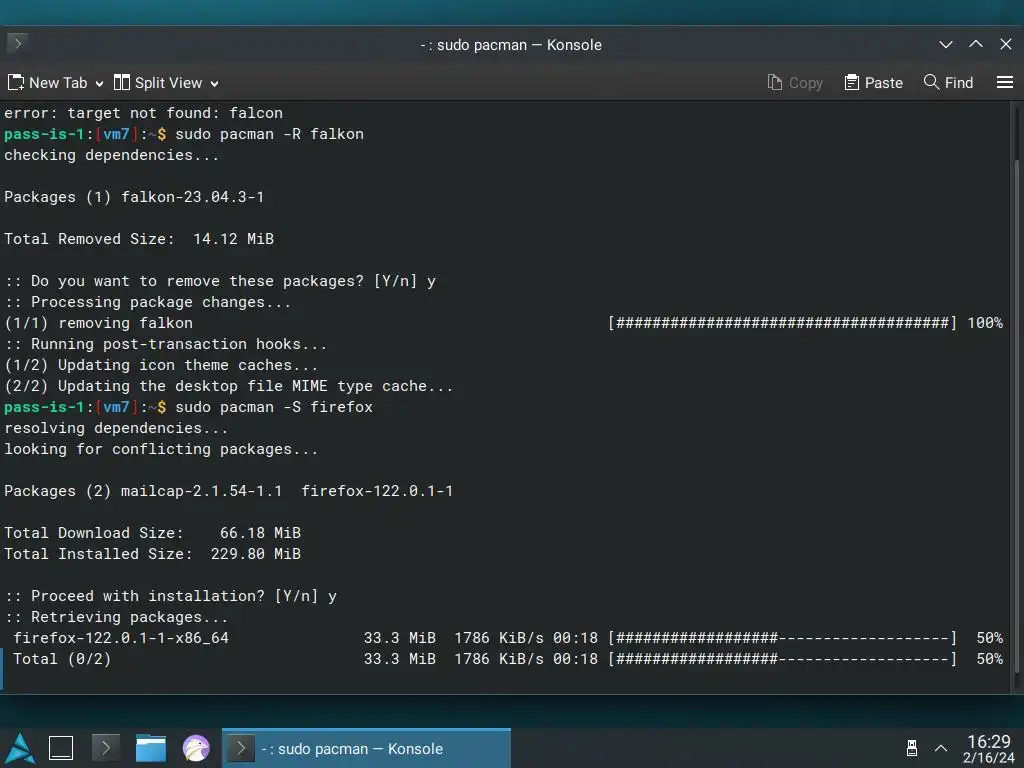Minimize the Konsole window
Image resolution: width=1024 pixels, height=768 pixels.
946,44
